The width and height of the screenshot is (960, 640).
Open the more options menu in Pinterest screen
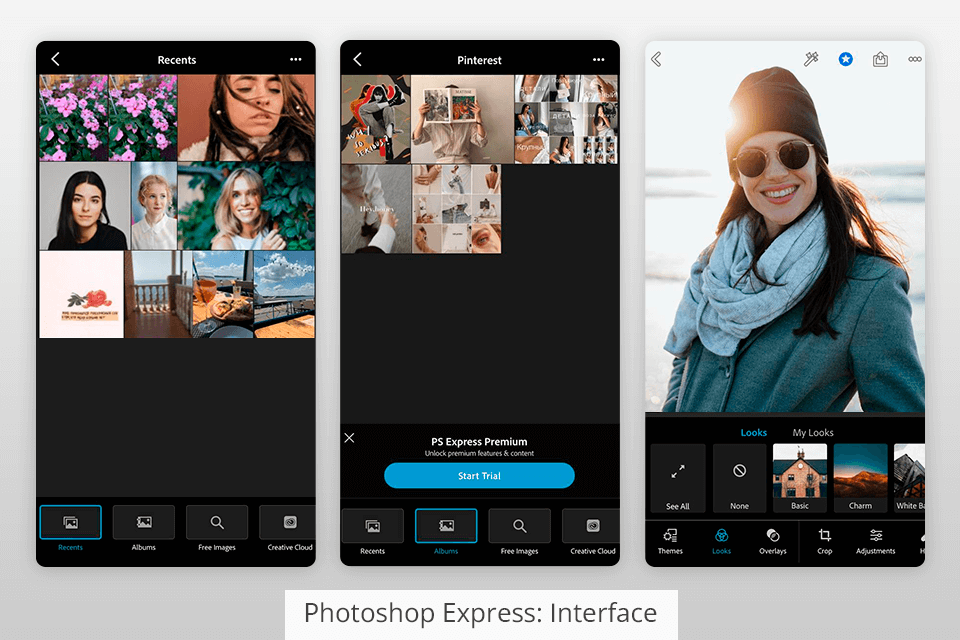click(x=599, y=59)
